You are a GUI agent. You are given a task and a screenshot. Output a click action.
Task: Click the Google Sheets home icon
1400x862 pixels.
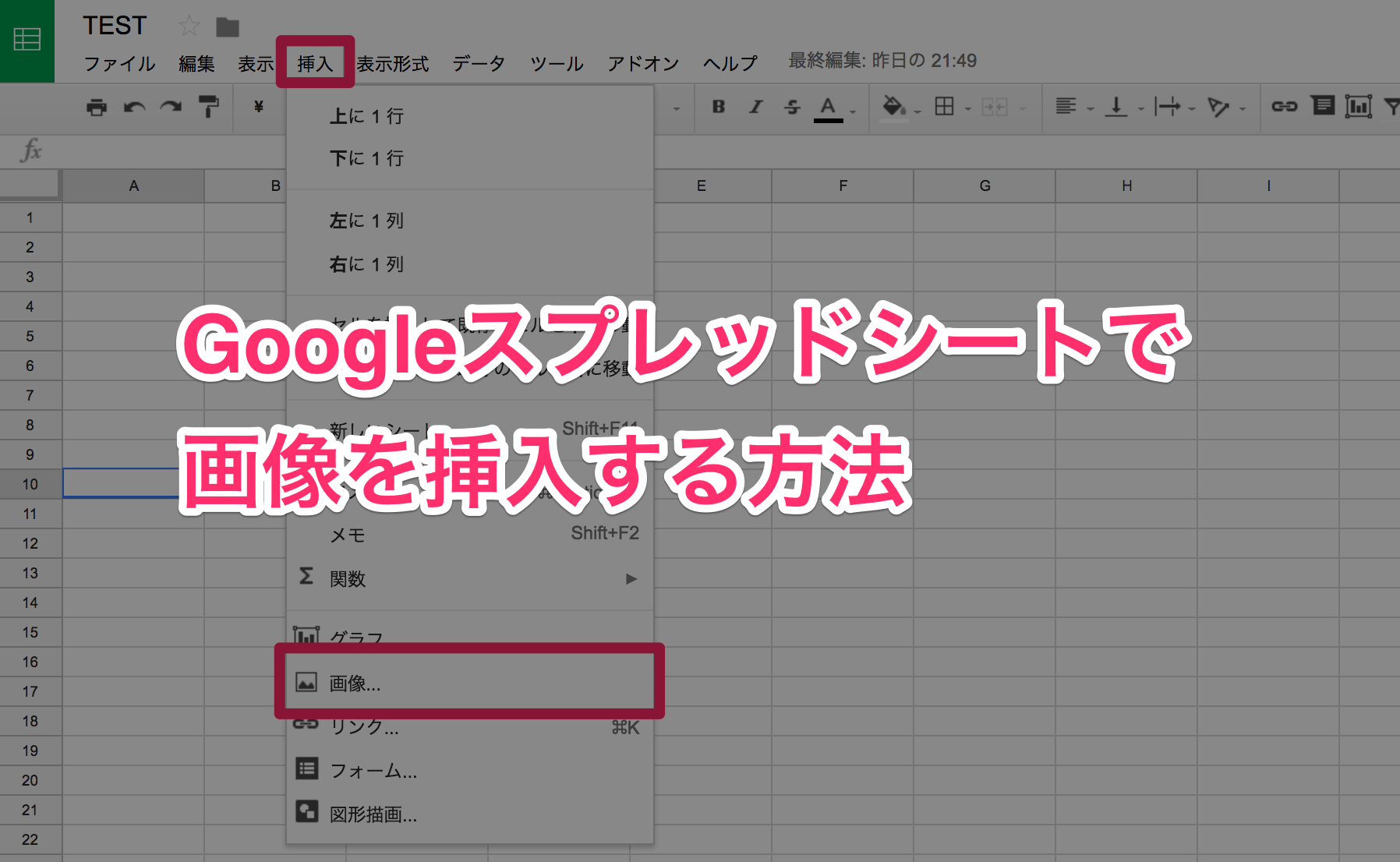coord(27,39)
